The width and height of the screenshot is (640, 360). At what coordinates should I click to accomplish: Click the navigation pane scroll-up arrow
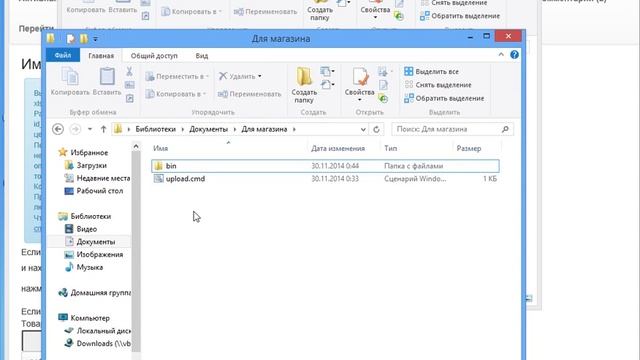(136, 146)
